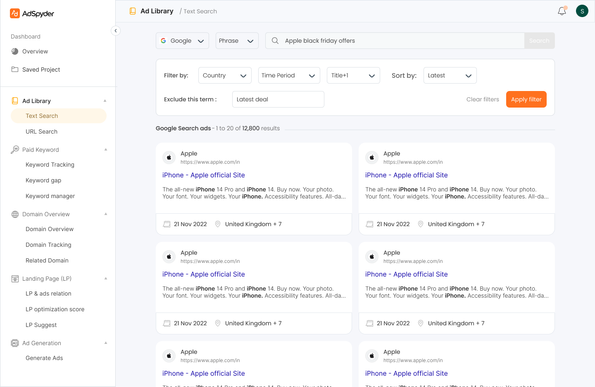This screenshot has height=387, width=595.
Task: Go to URL Search in sidebar
Action: tap(41, 132)
